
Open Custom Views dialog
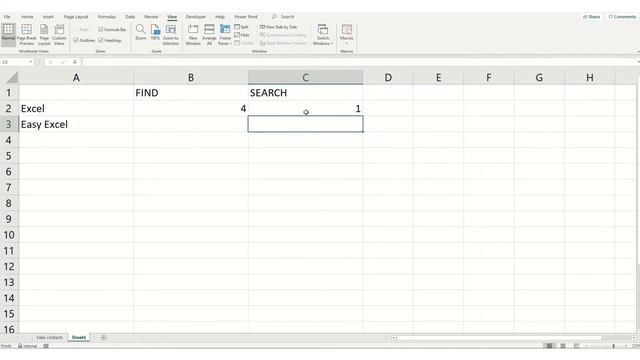[59, 34]
